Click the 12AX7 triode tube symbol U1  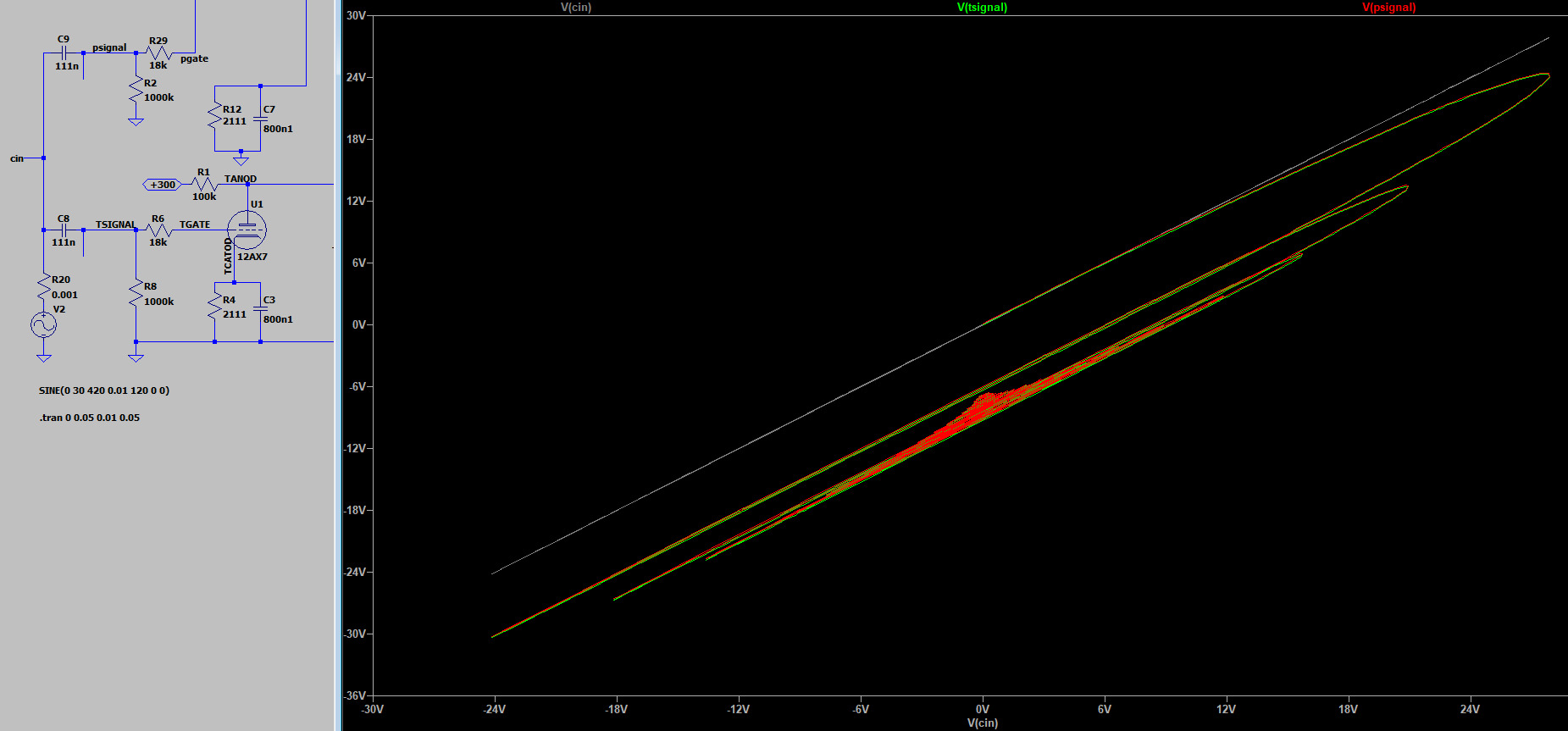[247, 230]
